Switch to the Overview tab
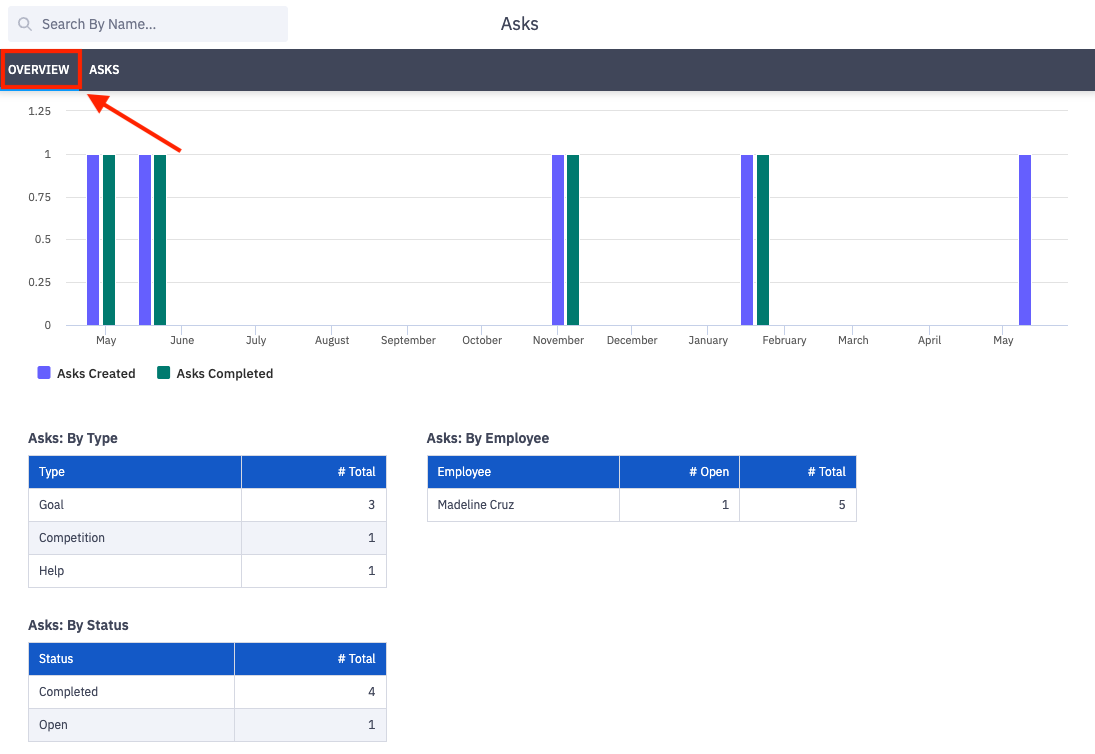 click(39, 70)
